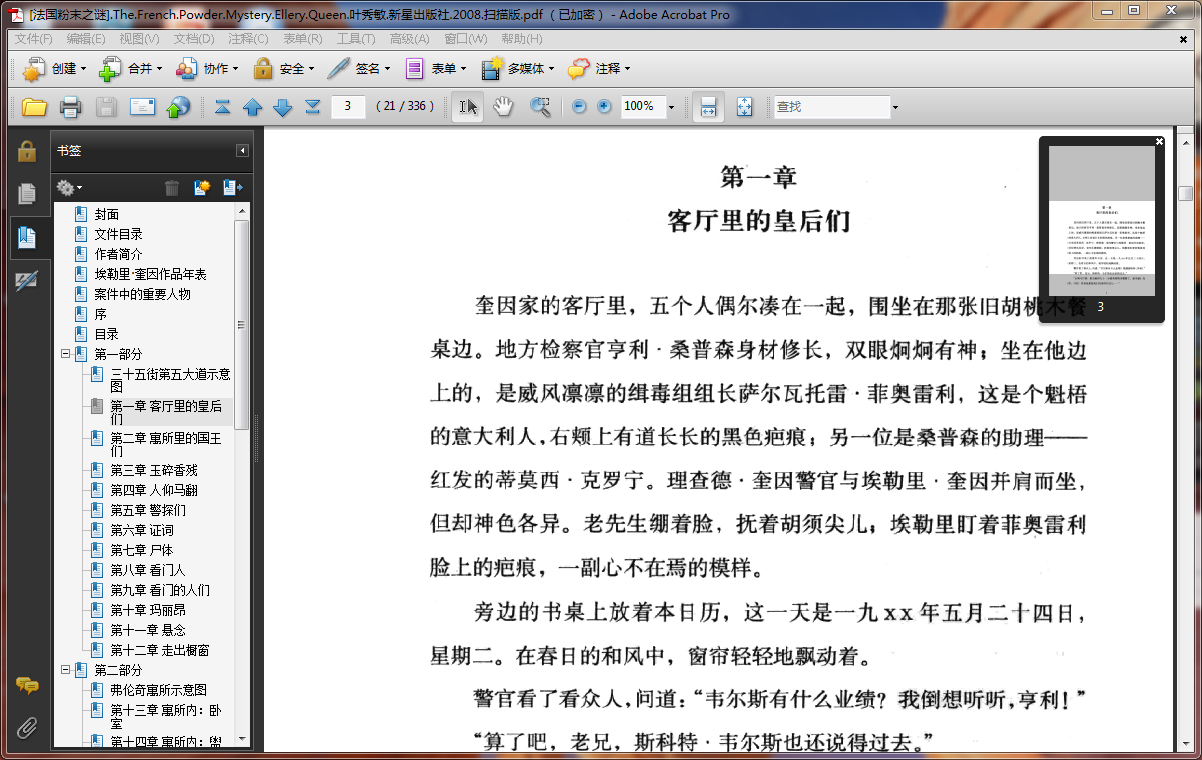Screen dimensions: 1202x760
Task: Select the 案件中的重要人物 bookmark
Action: pos(143,294)
